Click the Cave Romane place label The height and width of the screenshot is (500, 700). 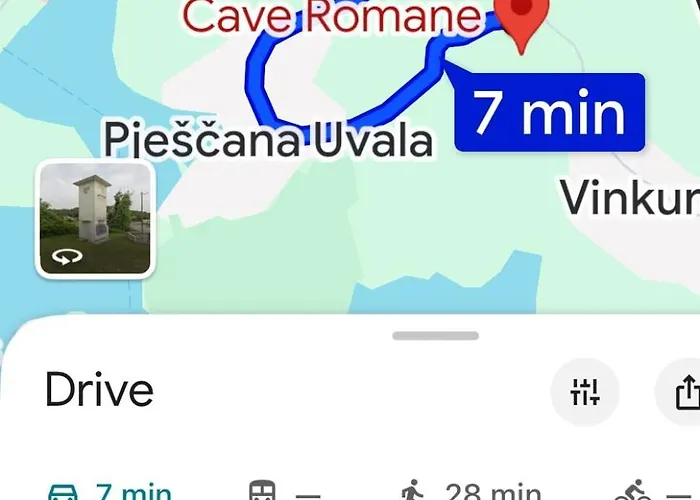[332, 16]
